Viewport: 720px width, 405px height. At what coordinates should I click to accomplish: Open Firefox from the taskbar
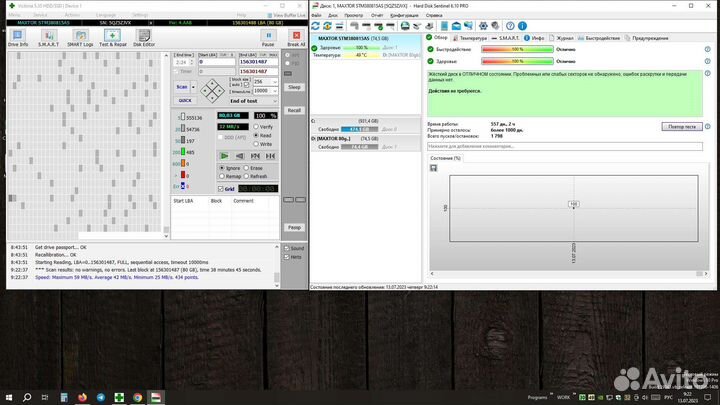tap(82, 397)
